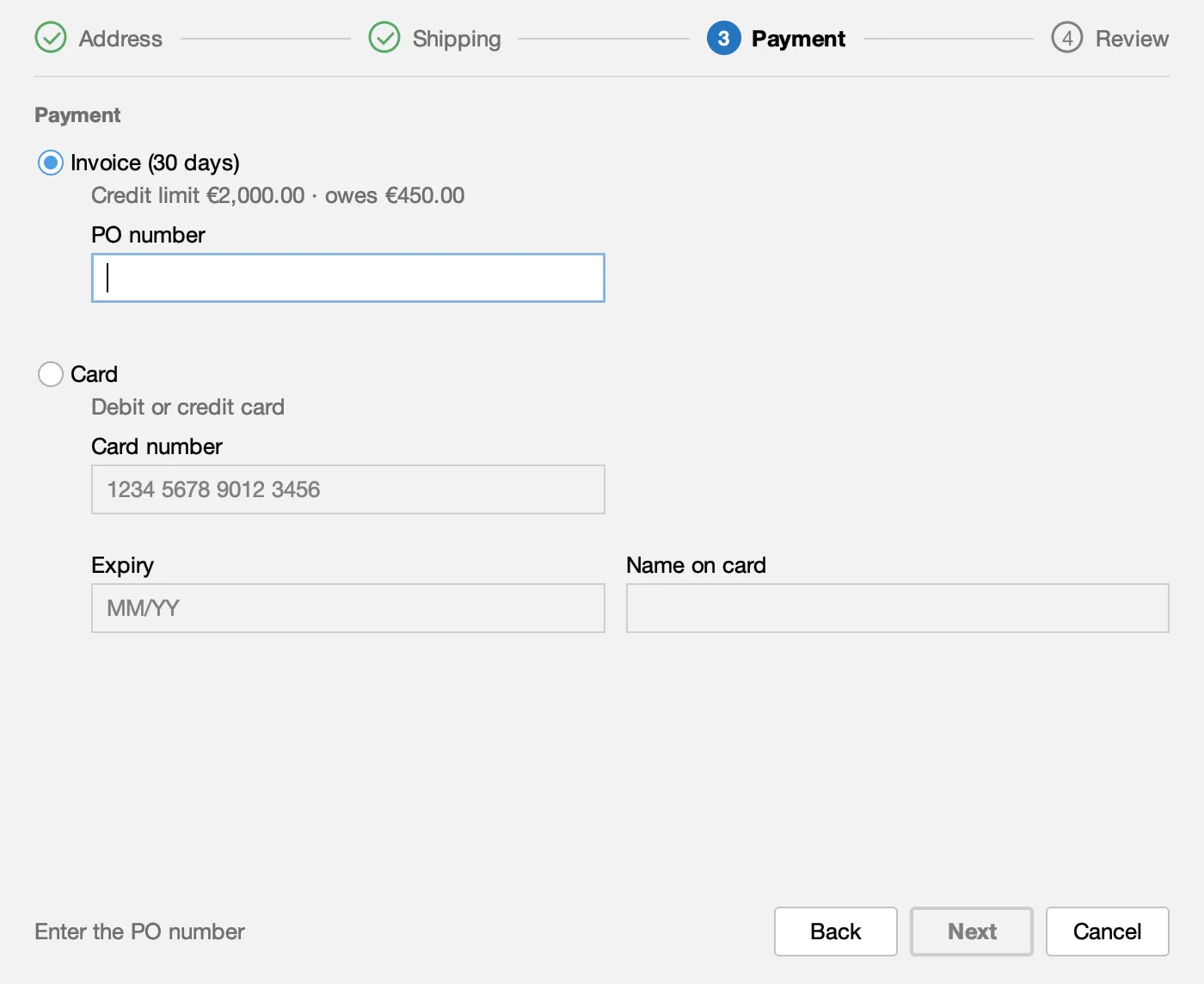Image resolution: width=1204 pixels, height=984 pixels.
Task: Cancel the checkout wizard
Action: pyautogui.click(x=1108, y=932)
